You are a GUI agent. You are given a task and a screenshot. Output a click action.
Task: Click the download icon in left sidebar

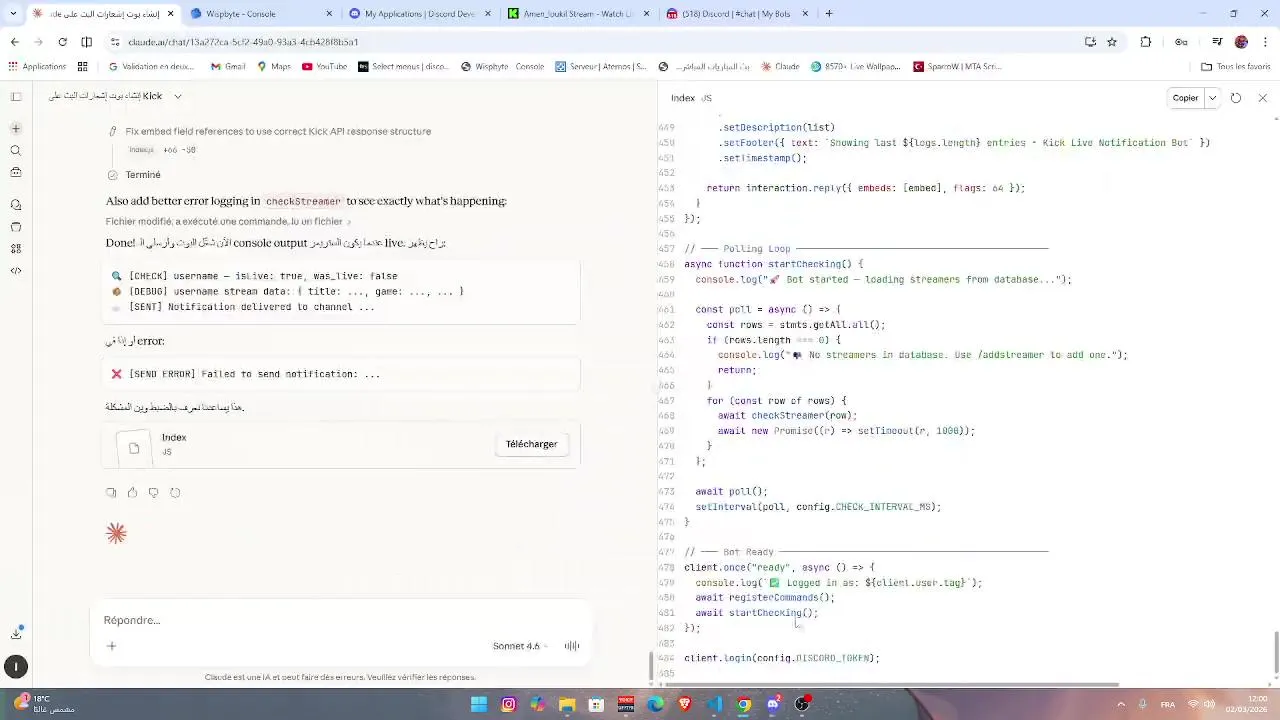(16, 633)
